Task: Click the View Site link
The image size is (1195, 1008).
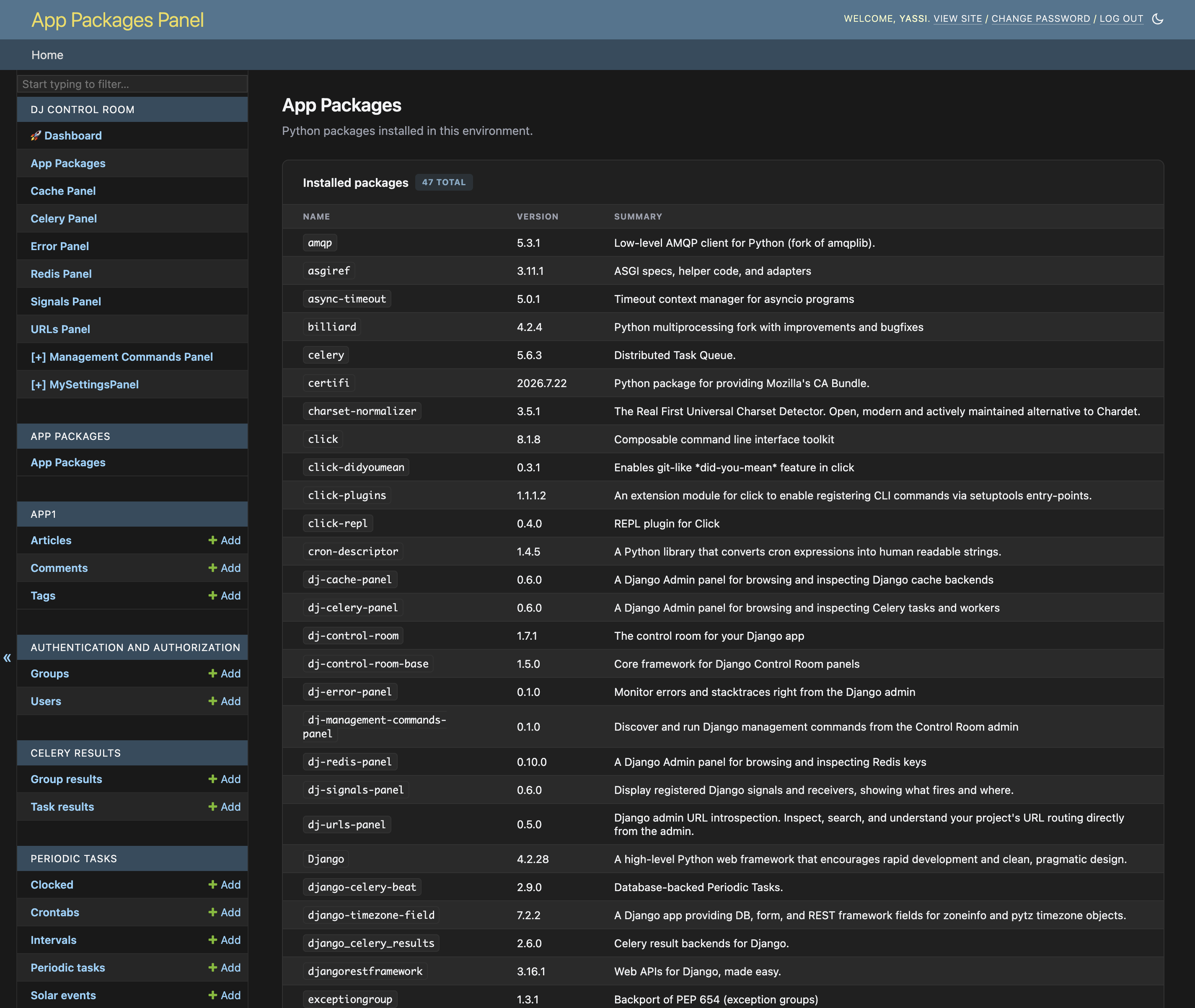Action: (x=957, y=19)
